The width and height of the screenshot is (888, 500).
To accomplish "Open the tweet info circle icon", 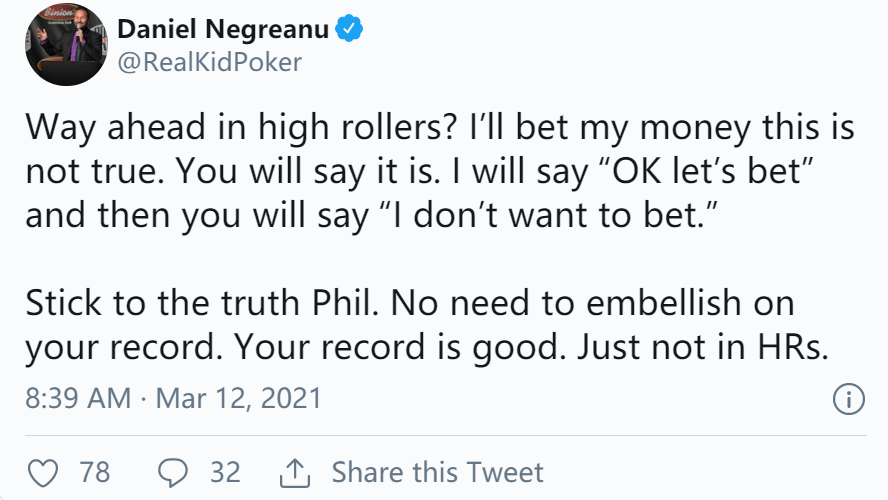I will [x=848, y=399].
